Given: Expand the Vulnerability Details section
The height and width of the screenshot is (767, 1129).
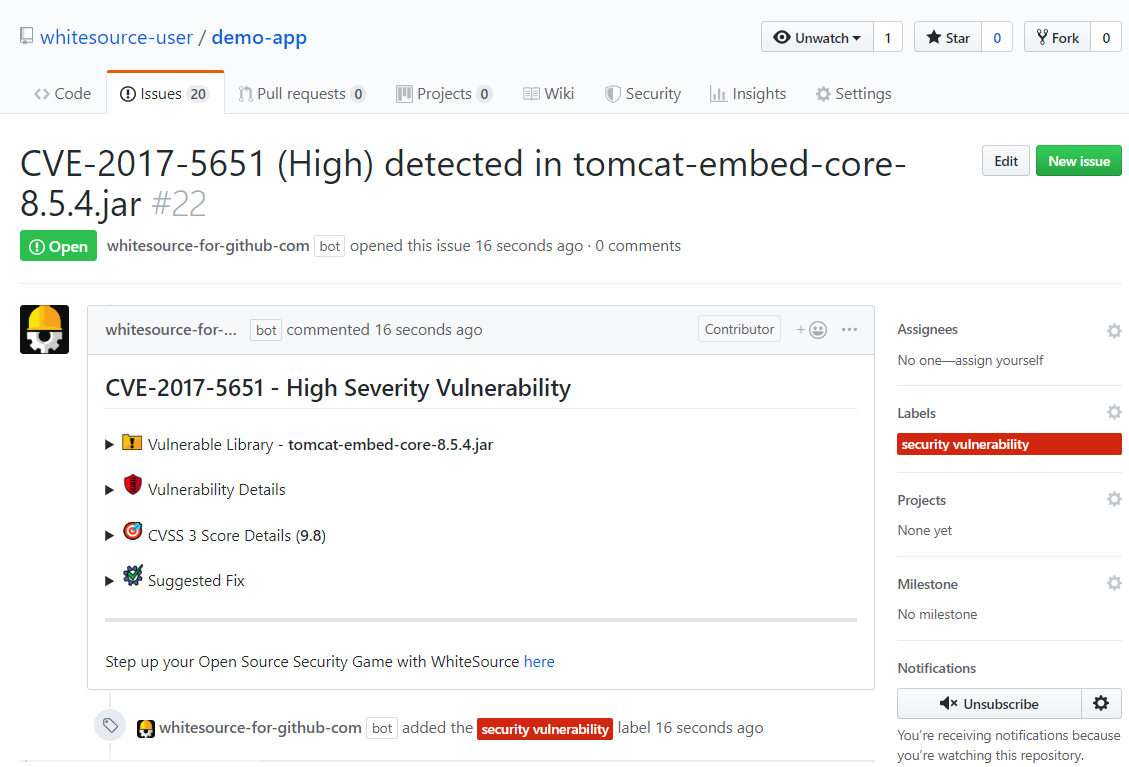Looking at the screenshot, I should pyautogui.click(x=110, y=490).
